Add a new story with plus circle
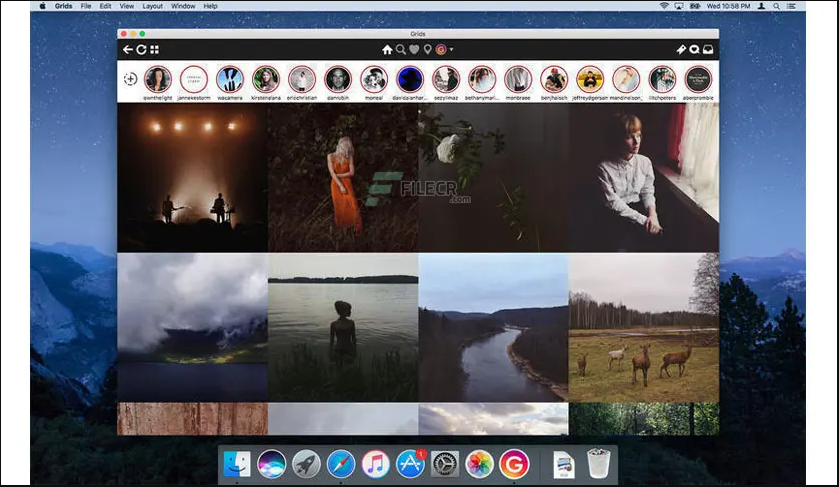The width and height of the screenshot is (839, 487). (x=130, y=79)
